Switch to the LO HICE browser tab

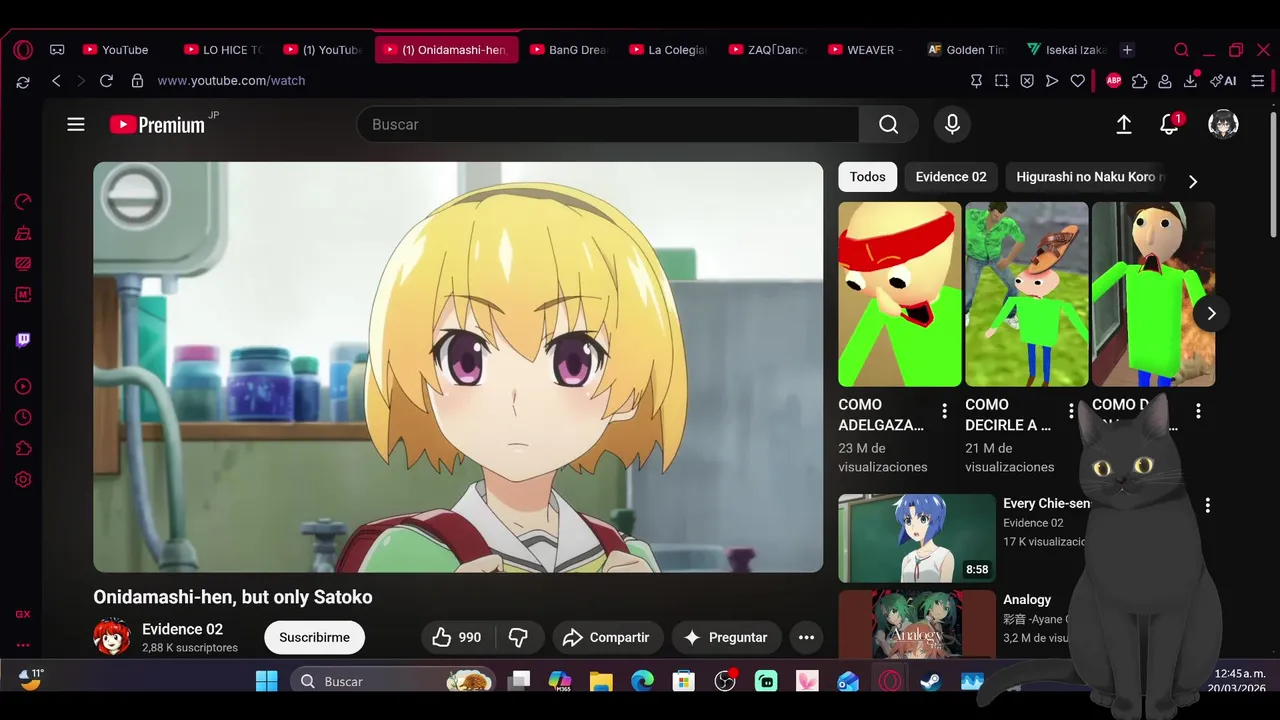(x=224, y=50)
